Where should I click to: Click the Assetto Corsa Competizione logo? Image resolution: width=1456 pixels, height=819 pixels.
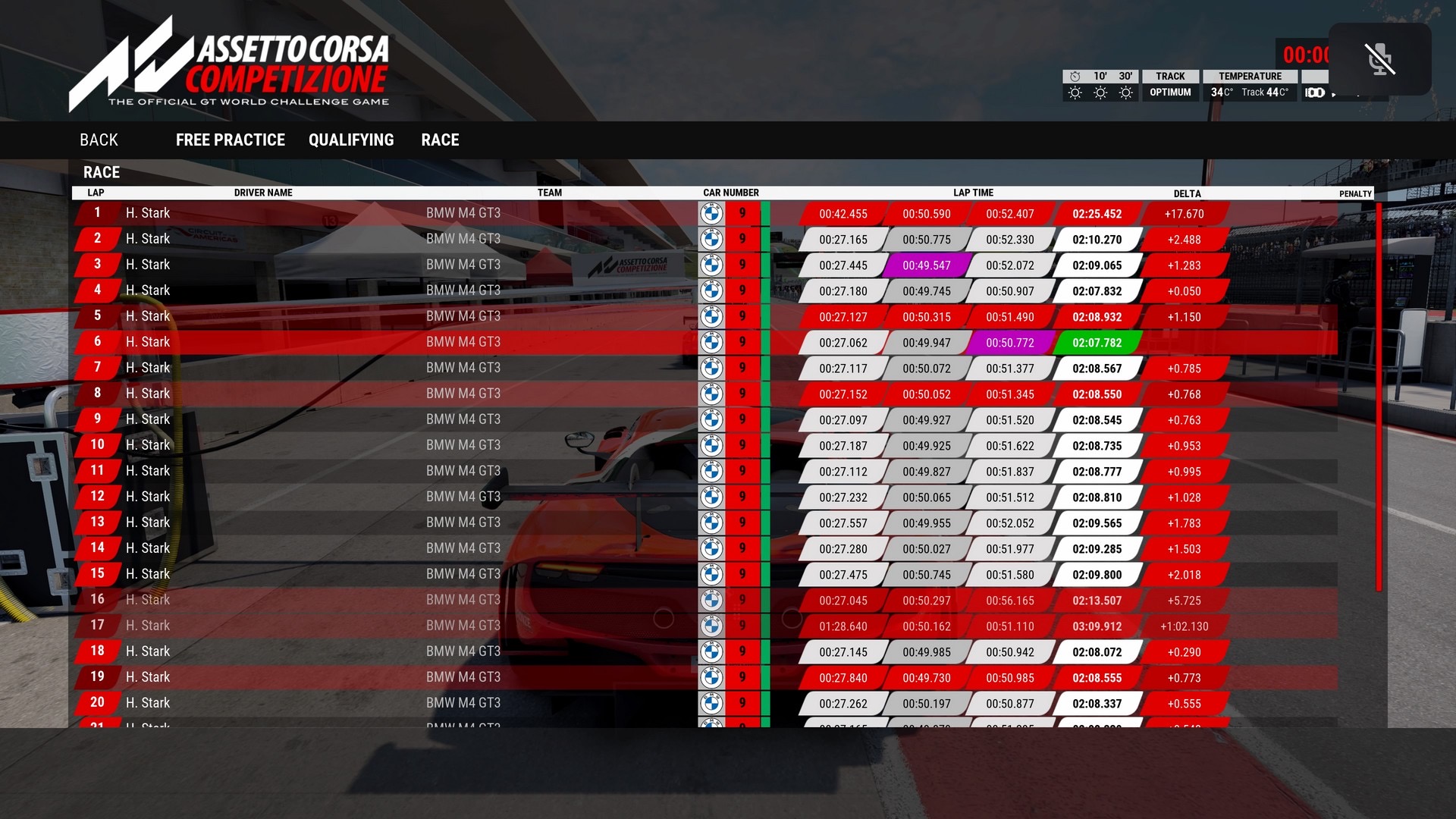pos(229,64)
